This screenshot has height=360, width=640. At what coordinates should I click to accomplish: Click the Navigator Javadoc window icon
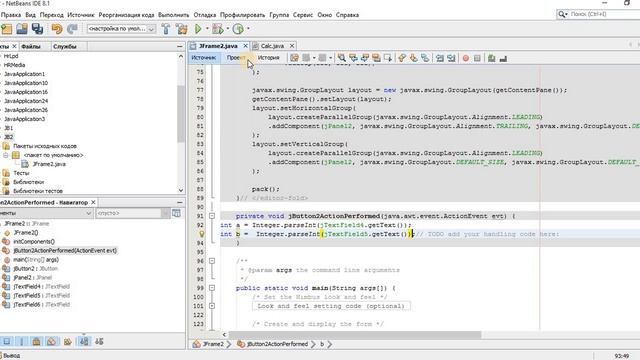176,213
